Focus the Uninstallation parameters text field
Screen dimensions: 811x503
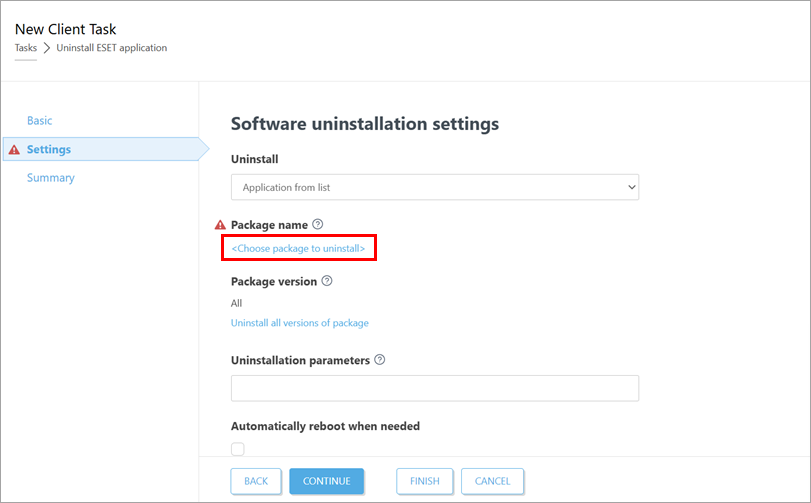pyautogui.click(x=435, y=388)
